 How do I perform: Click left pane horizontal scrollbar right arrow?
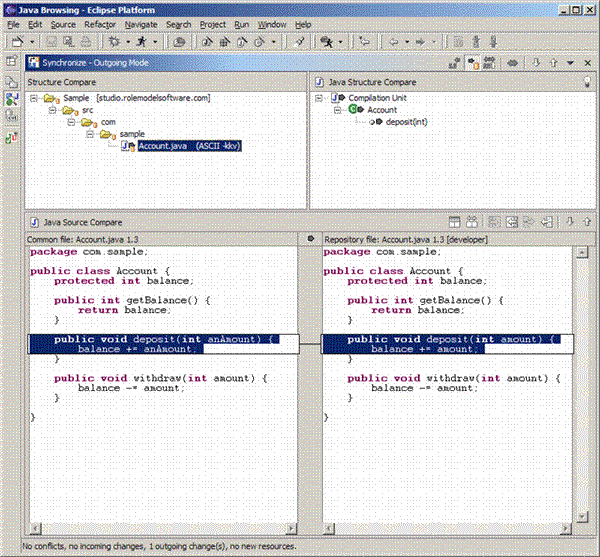(291, 529)
